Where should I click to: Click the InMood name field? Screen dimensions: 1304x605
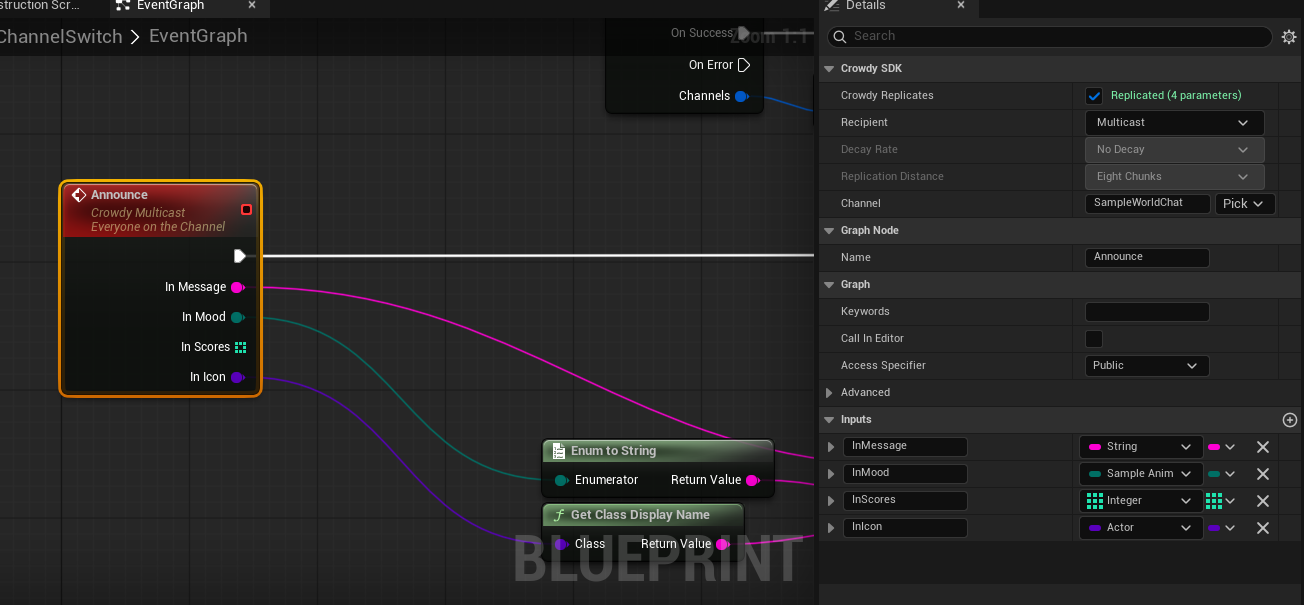pos(905,474)
